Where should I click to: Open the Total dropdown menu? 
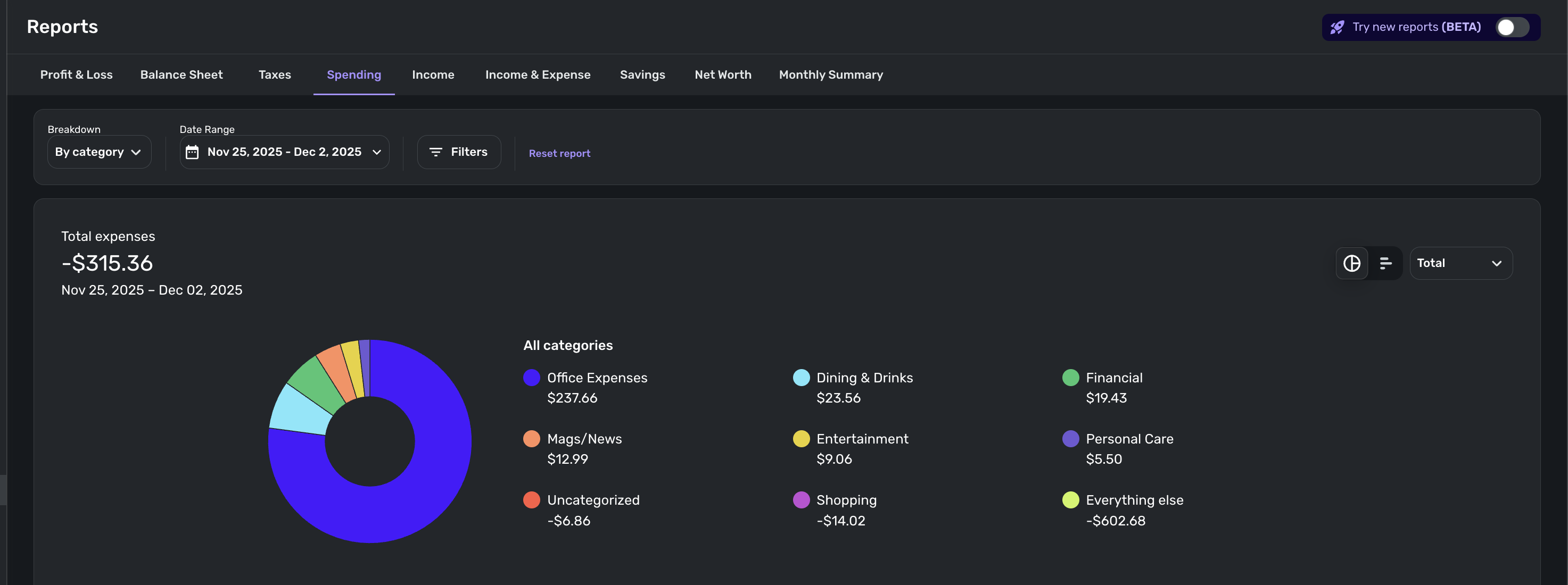[1460, 263]
